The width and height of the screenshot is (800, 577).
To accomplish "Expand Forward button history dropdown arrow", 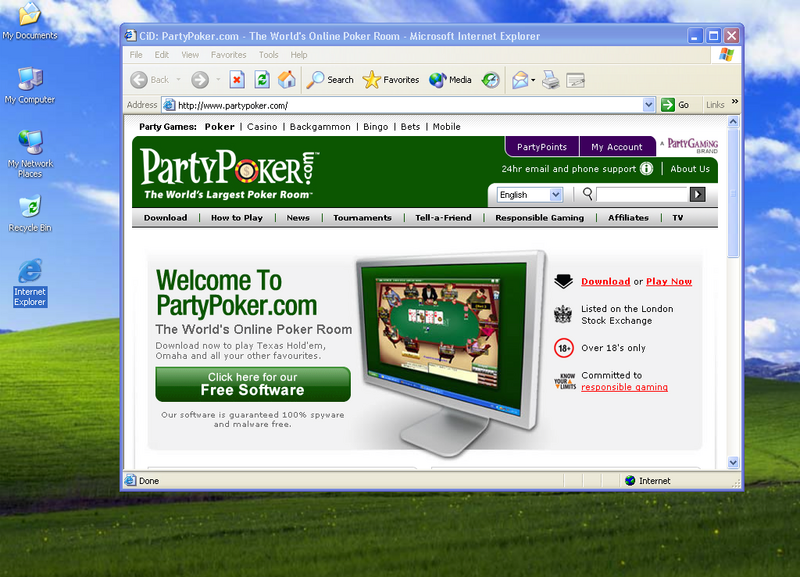I will (x=218, y=80).
